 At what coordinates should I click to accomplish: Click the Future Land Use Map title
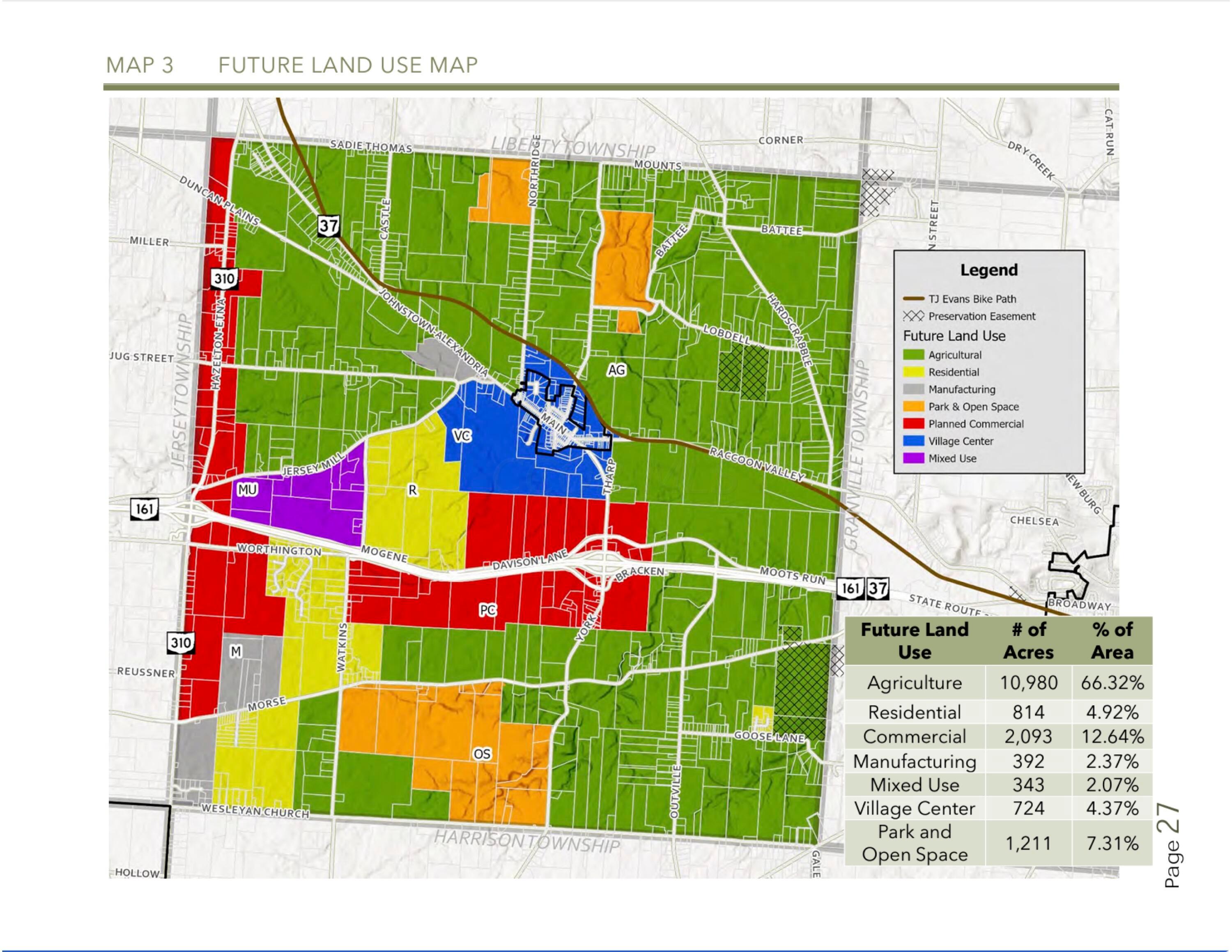pyautogui.click(x=348, y=65)
